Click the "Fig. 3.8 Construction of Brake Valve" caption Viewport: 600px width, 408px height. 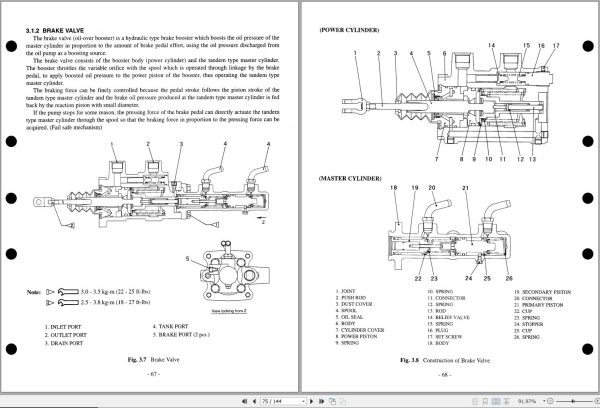[x=445, y=361]
